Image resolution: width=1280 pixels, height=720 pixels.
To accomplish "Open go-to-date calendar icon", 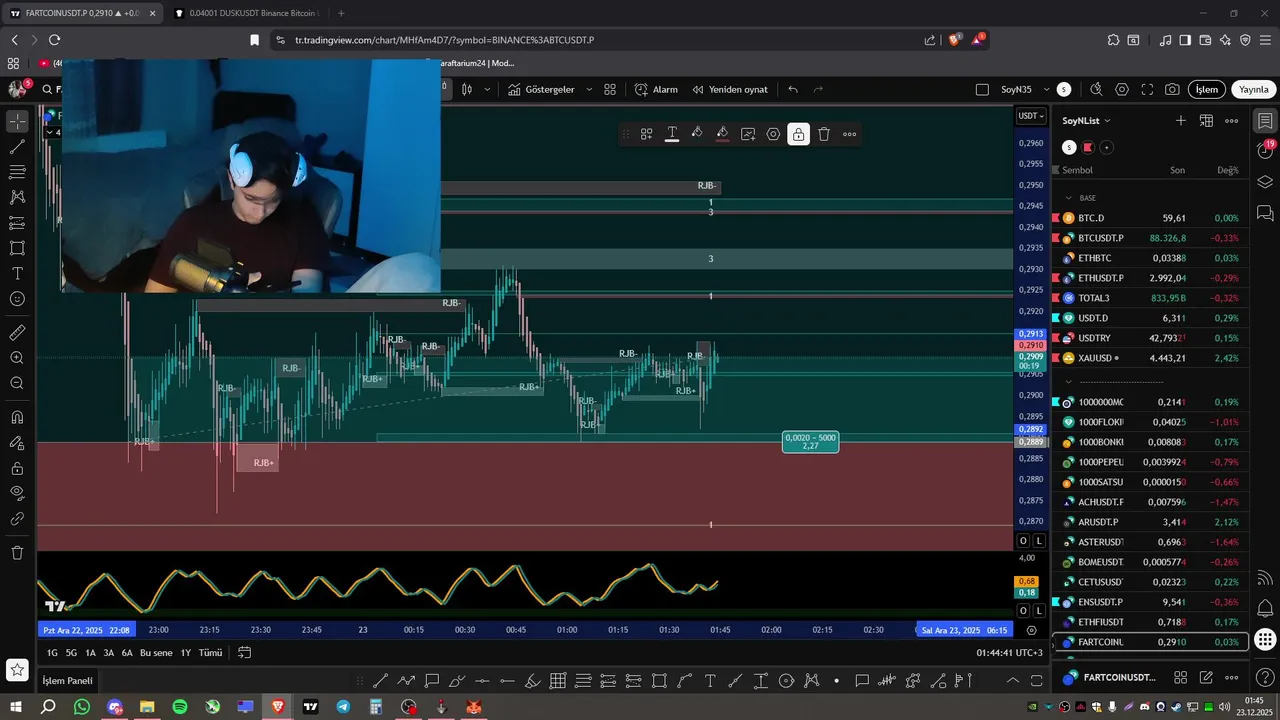I will [x=244, y=653].
